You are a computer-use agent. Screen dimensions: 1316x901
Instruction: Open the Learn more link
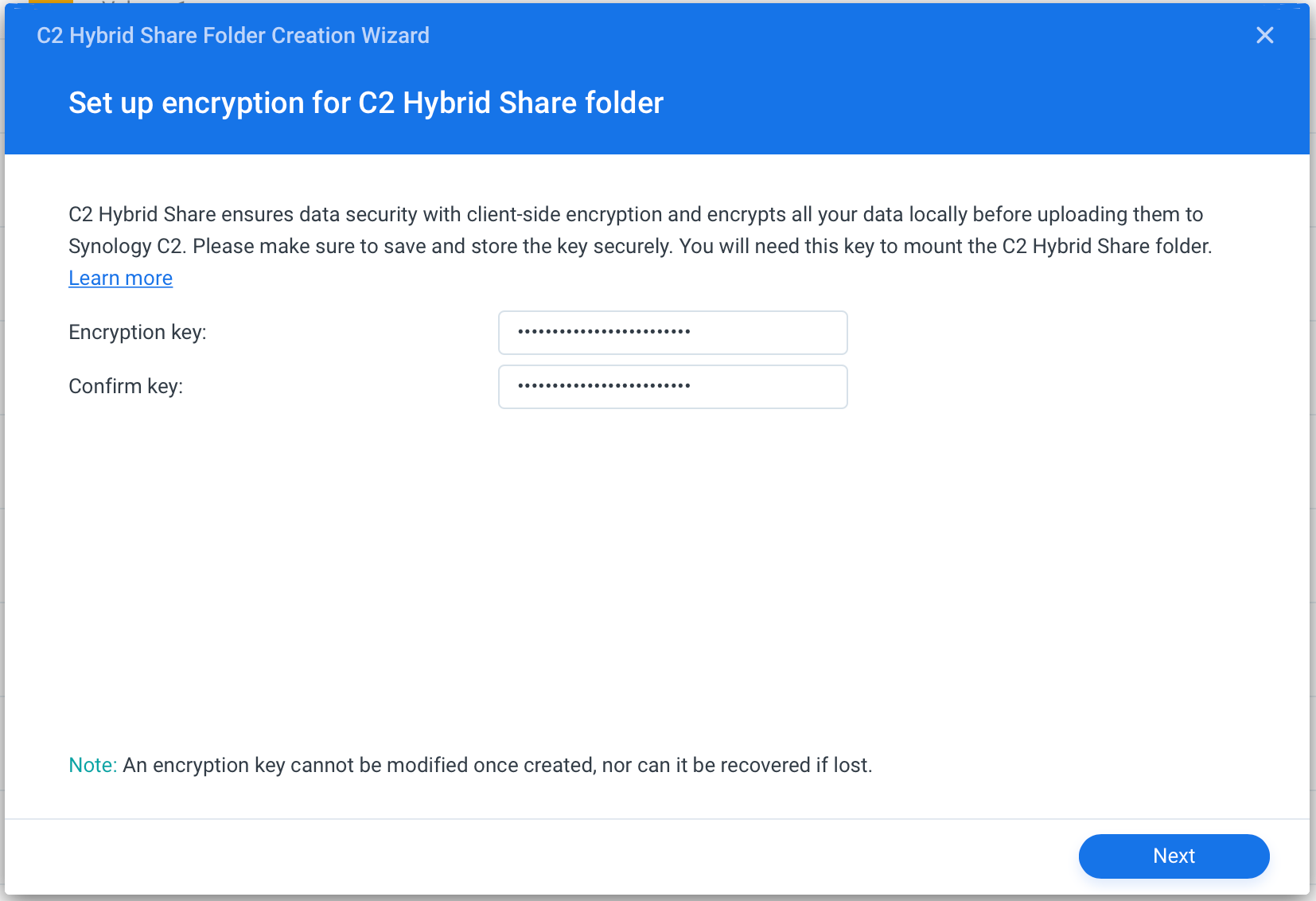tap(120, 278)
